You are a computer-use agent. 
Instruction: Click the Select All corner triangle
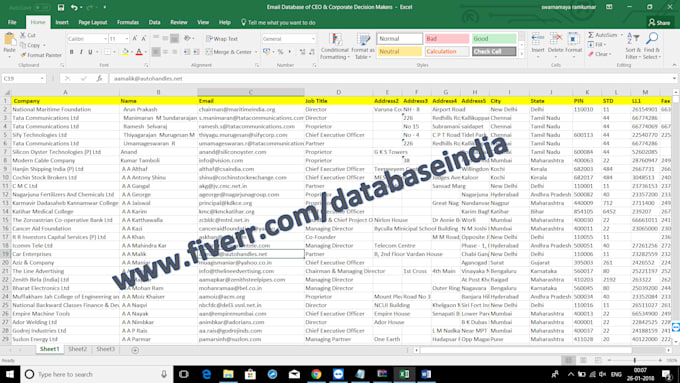click(x=6, y=92)
